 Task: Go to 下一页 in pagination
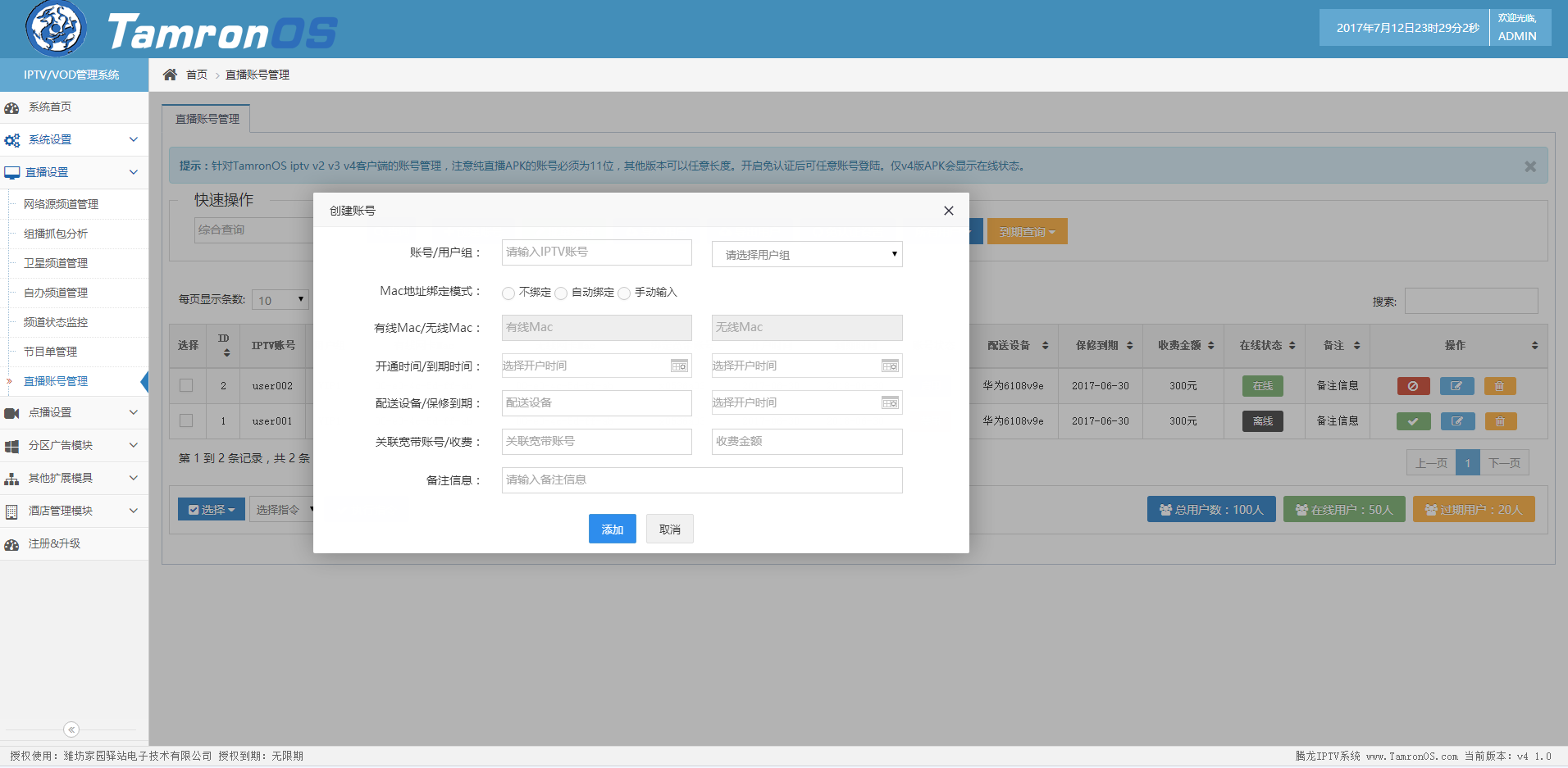1505,463
